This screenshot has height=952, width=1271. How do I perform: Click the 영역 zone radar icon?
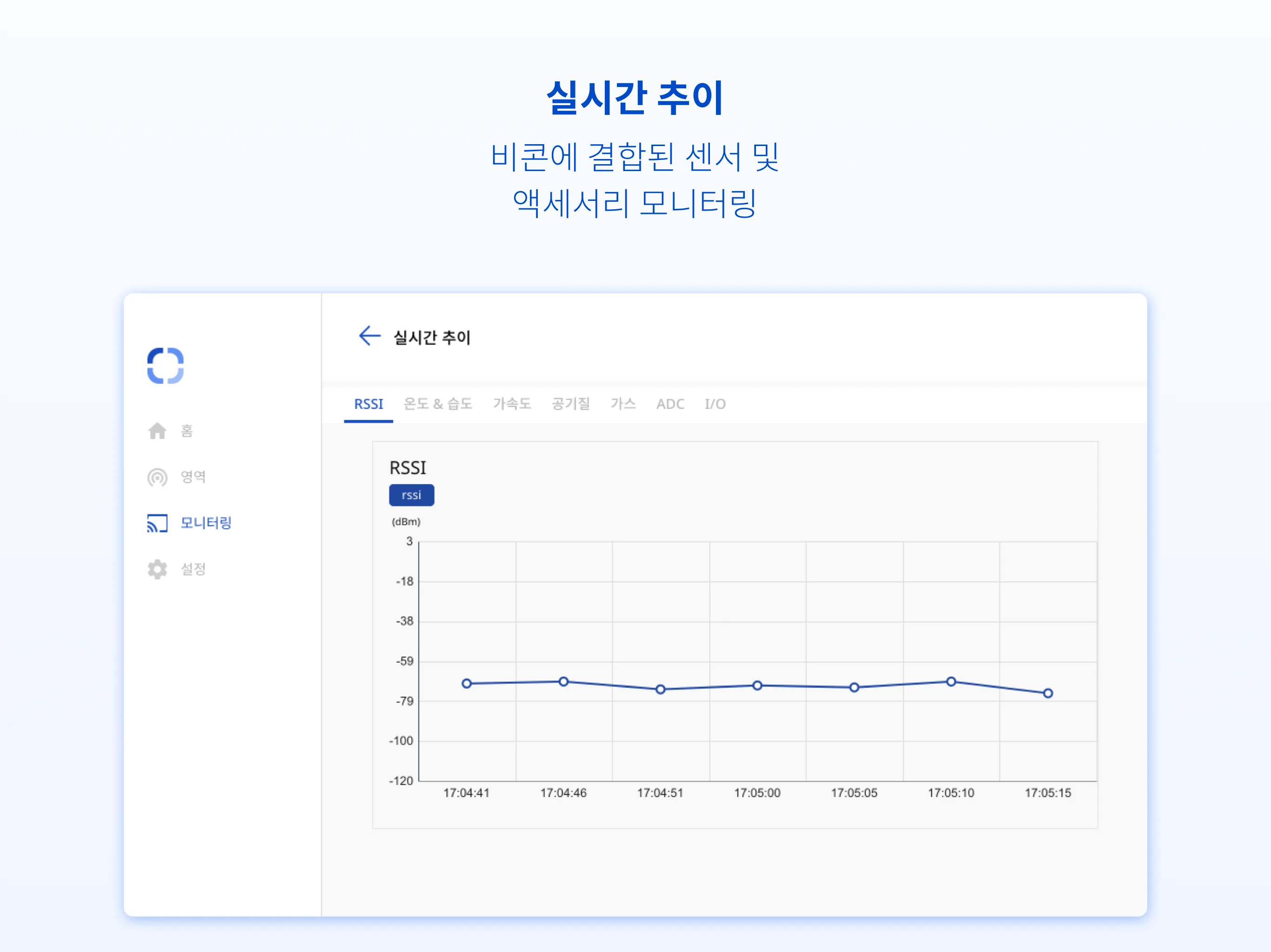pos(157,478)
